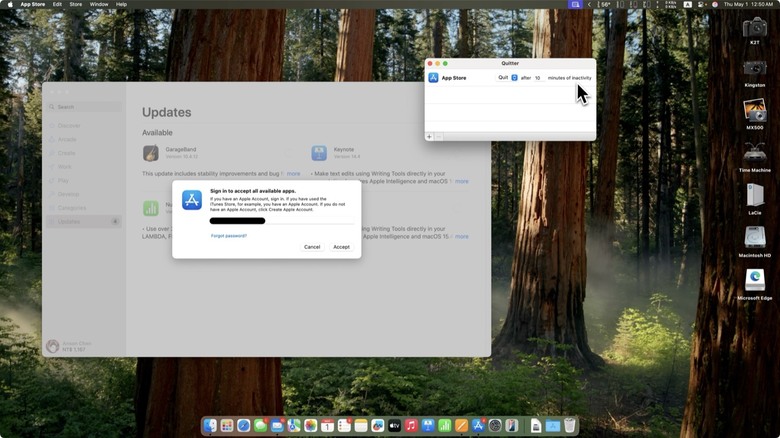
Task: Select Discover in the App Store sidebar
Action: click(x=84, y=126)
